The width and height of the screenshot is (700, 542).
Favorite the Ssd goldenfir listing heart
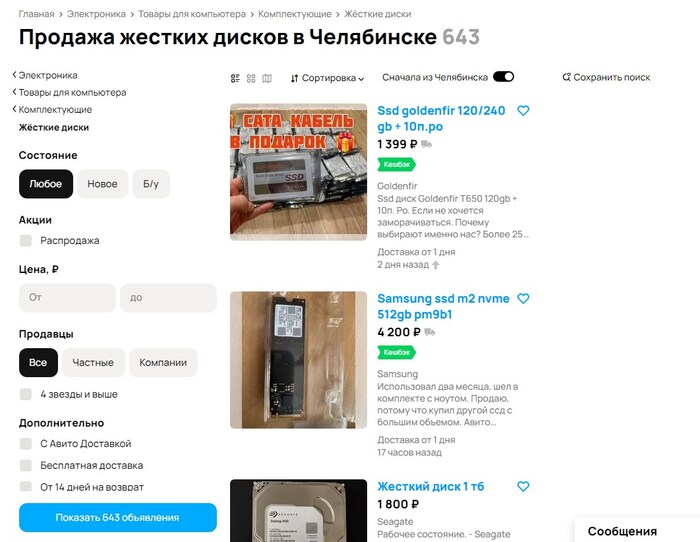pyautogui.click(x=523, y=111)
